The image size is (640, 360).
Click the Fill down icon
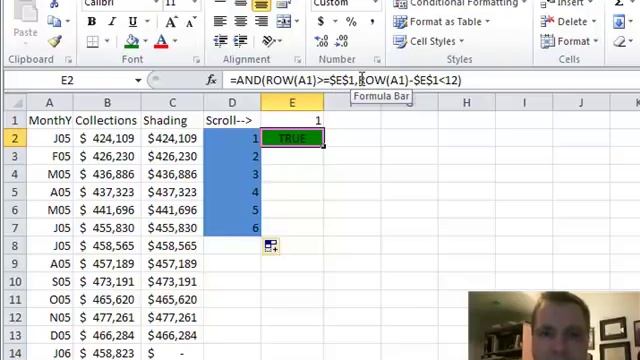point(619,22)
